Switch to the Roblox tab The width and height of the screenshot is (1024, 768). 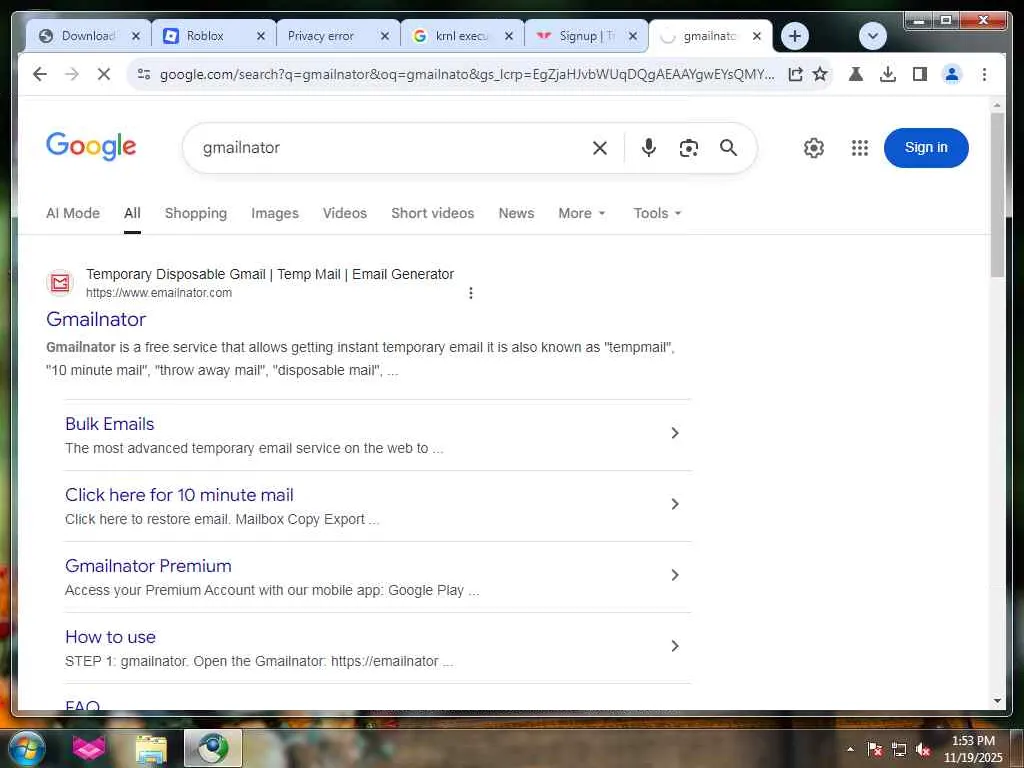tap(216, 36)
